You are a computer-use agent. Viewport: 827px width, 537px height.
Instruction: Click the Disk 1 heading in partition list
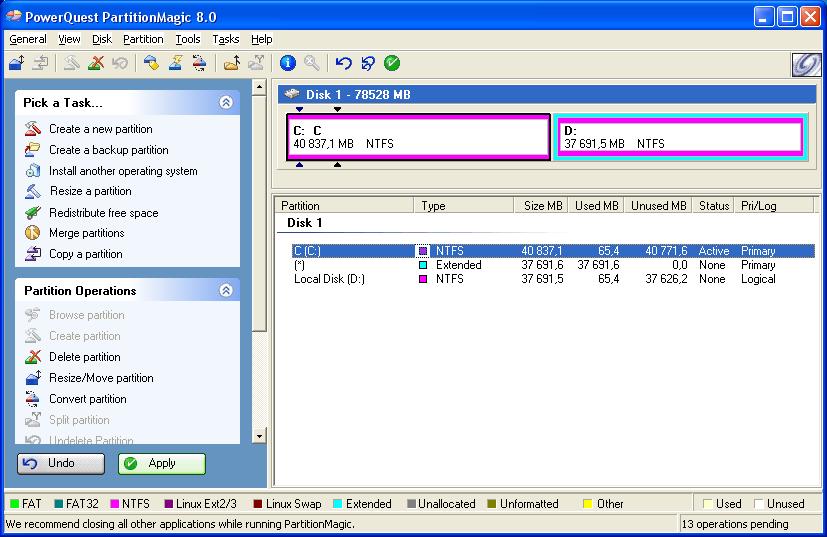[x=304, y=223]
